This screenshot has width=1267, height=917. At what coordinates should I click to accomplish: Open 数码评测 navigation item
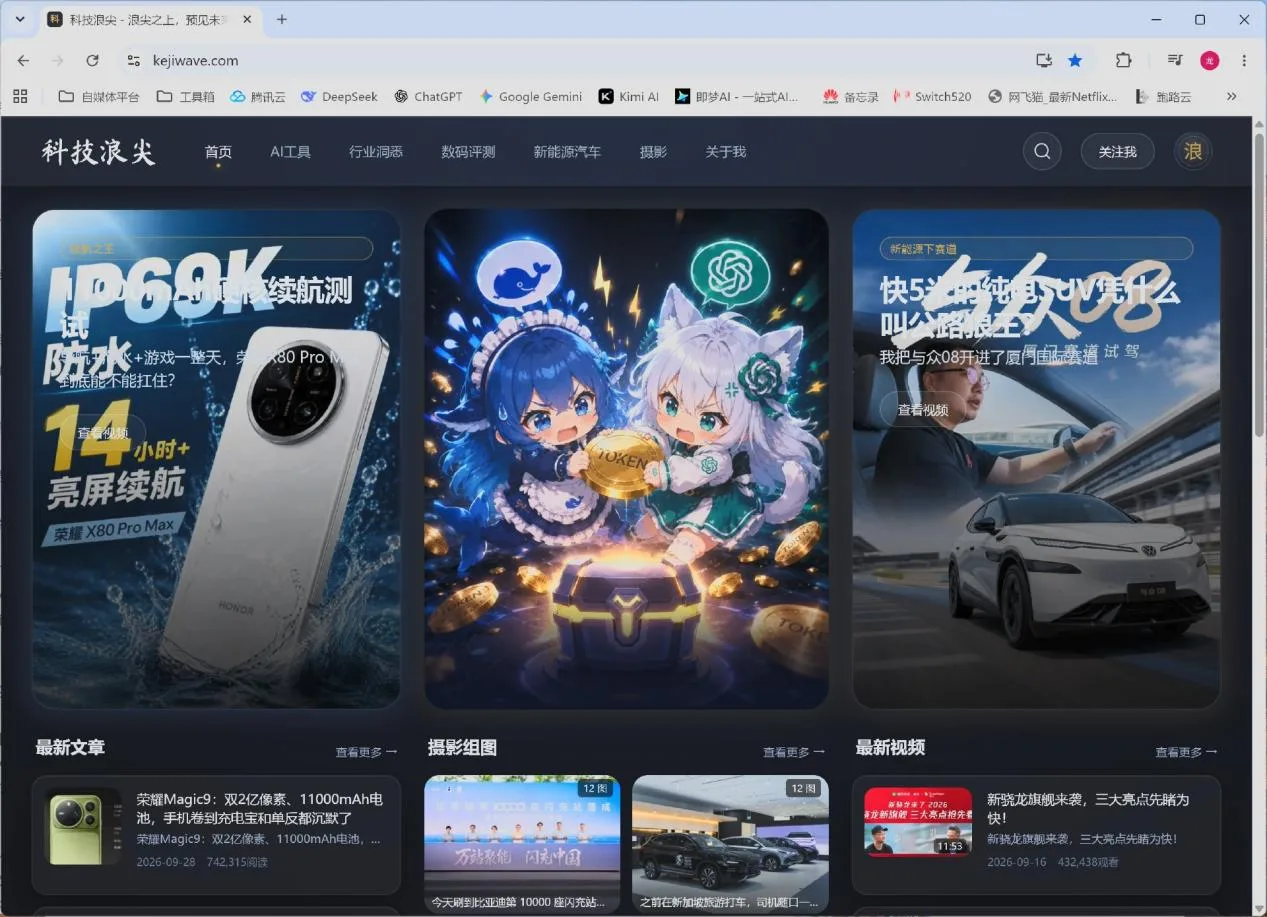pos(468,152)
